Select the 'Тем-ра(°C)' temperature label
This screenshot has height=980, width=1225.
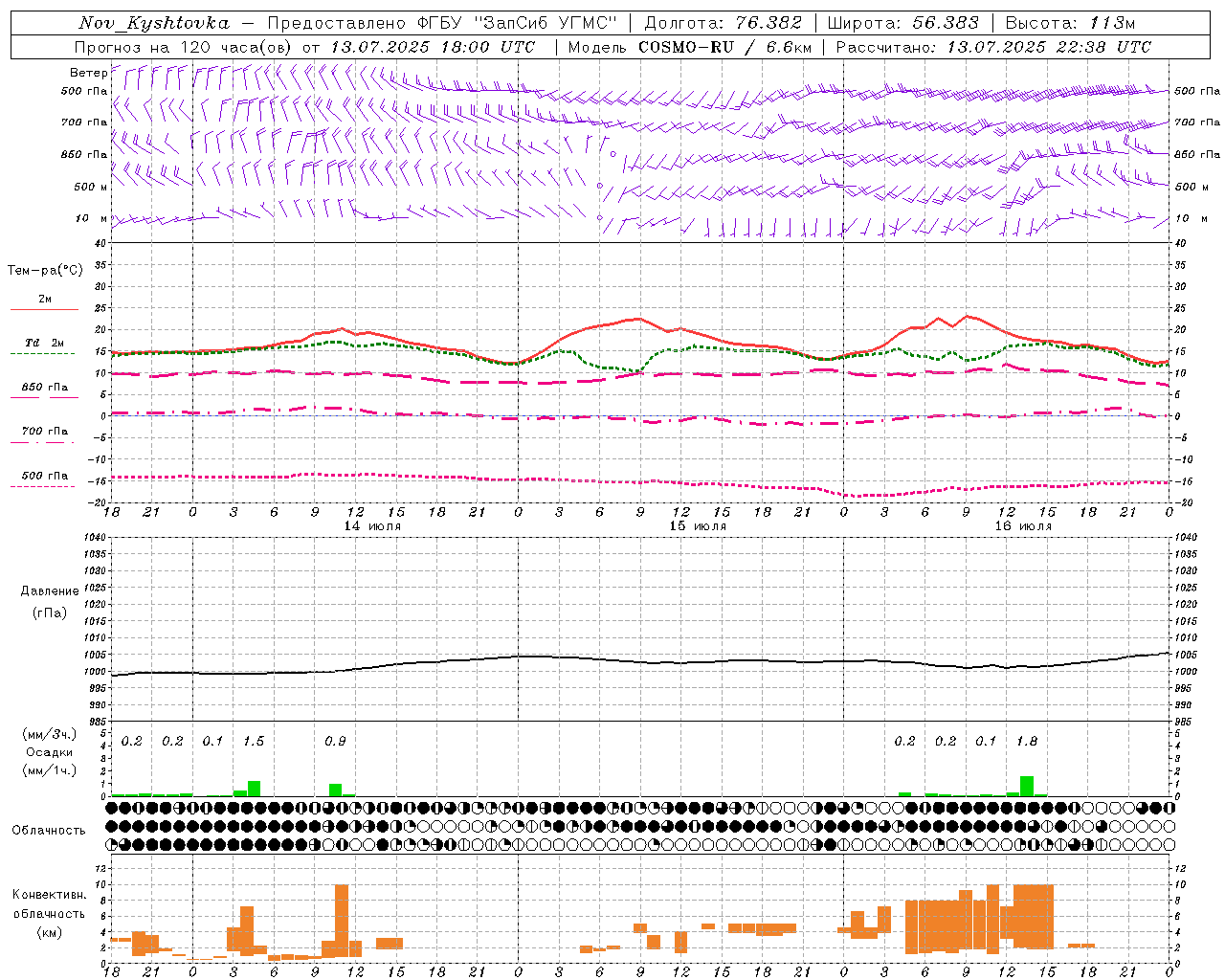tap(45, 271)
